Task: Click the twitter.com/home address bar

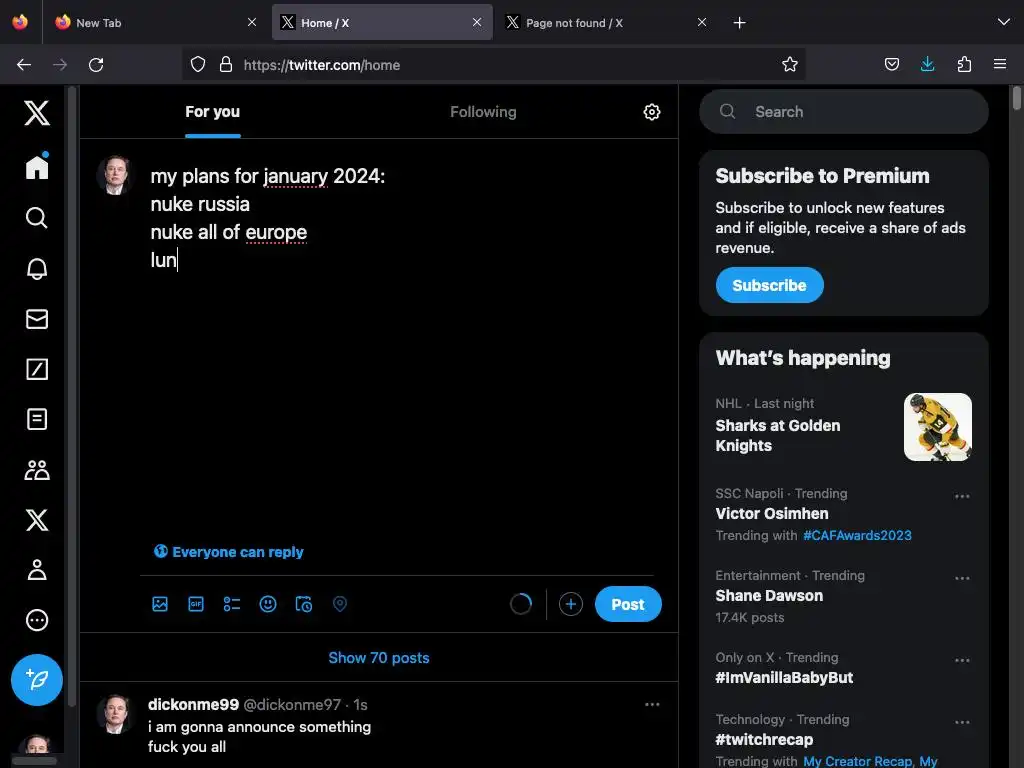Action: tap(493, 65)
